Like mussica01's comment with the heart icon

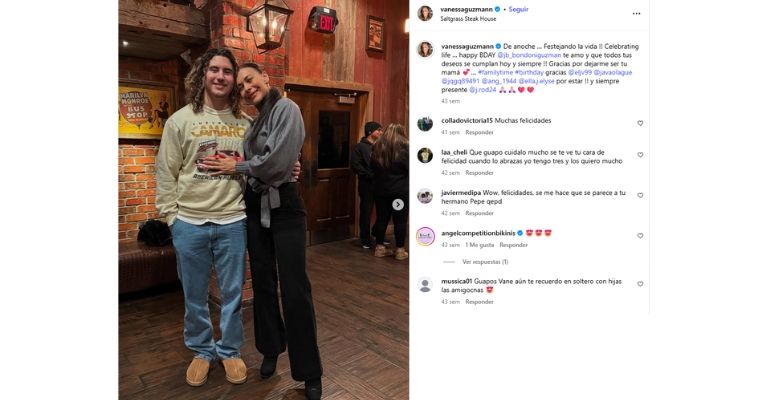640,284
